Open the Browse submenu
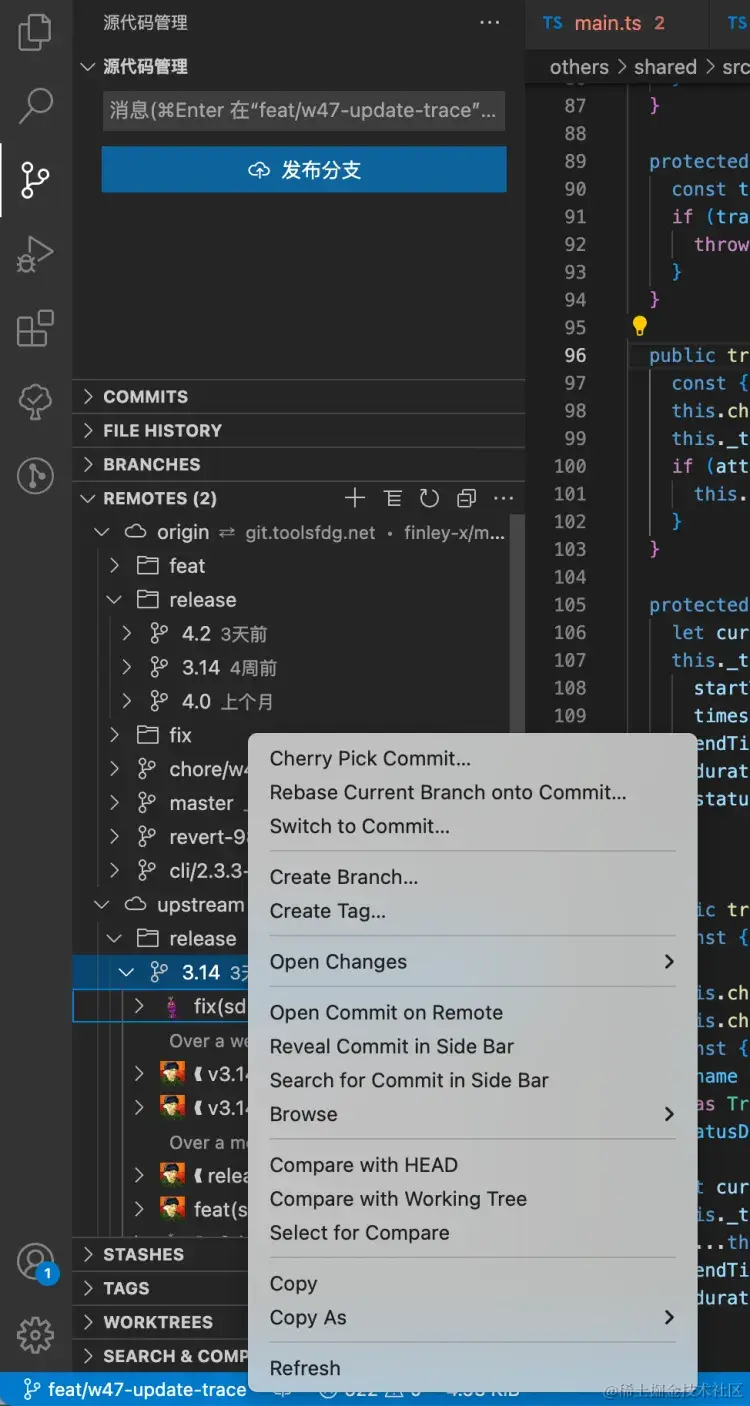 pos(472,1115)
